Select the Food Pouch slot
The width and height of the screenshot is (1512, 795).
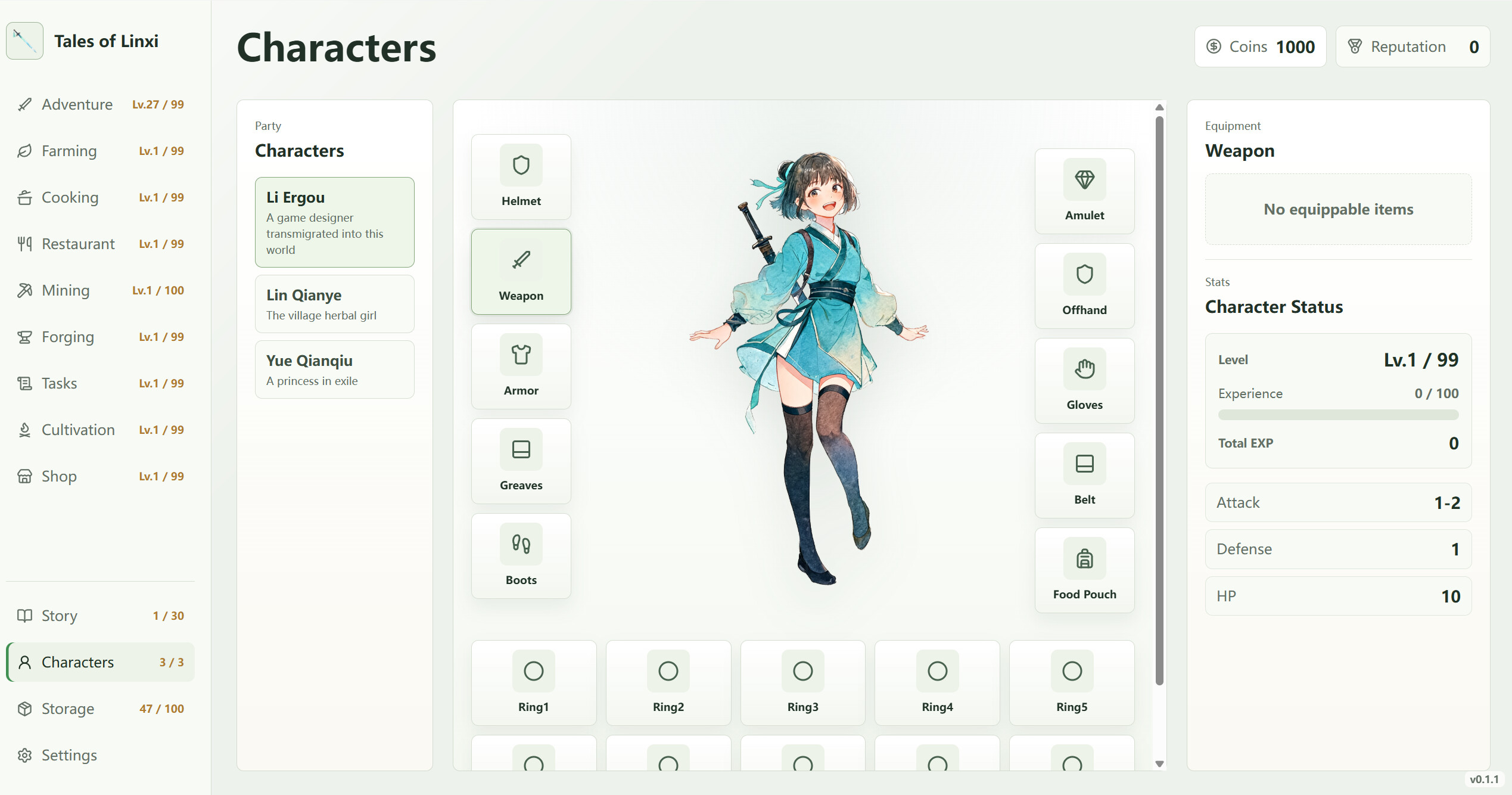coord(1084,570)
